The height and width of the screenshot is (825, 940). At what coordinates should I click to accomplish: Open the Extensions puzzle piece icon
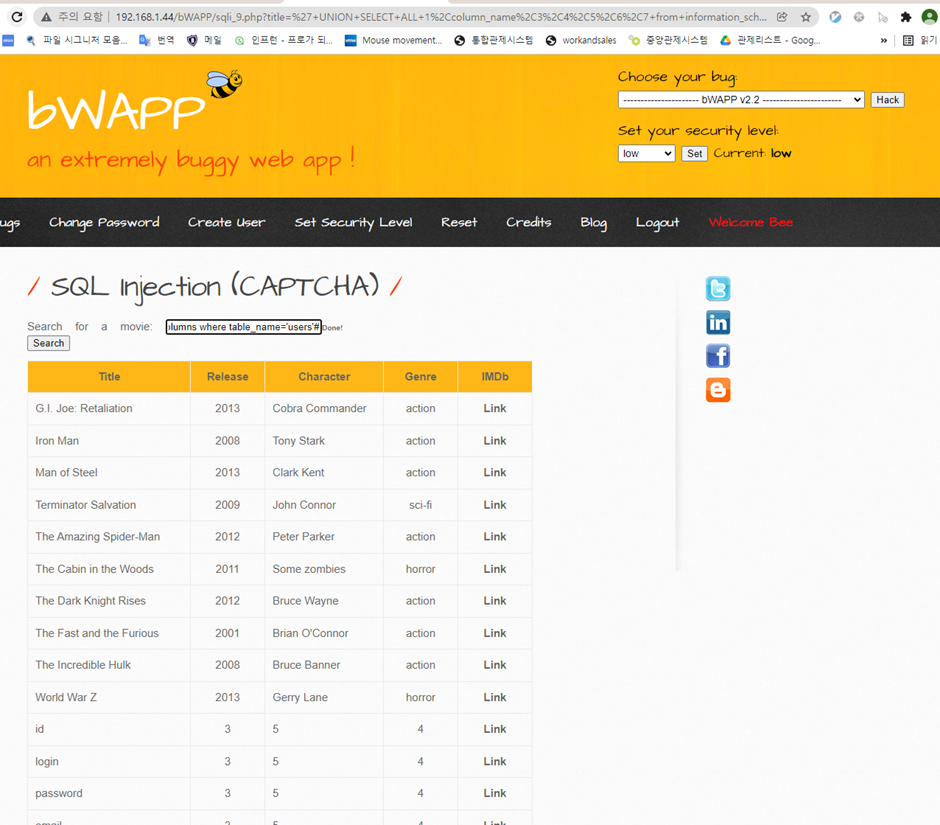click(906, 17)
